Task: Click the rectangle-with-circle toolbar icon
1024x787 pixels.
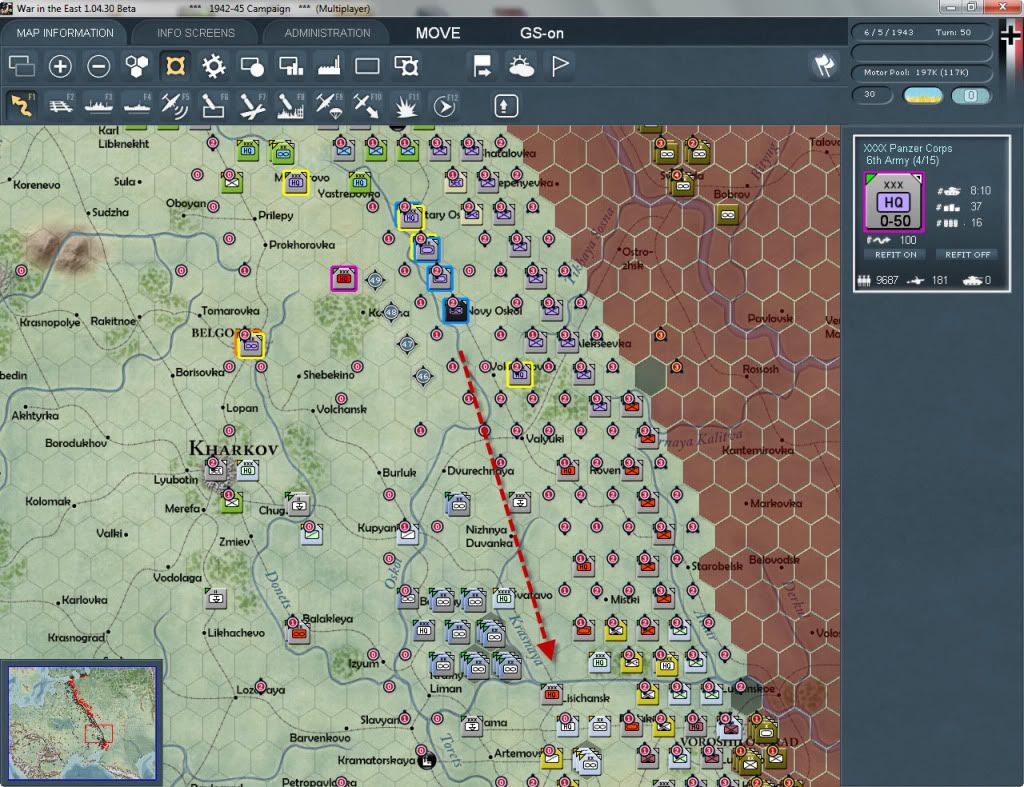Action: pyautogui.click(x=252, y=66)
